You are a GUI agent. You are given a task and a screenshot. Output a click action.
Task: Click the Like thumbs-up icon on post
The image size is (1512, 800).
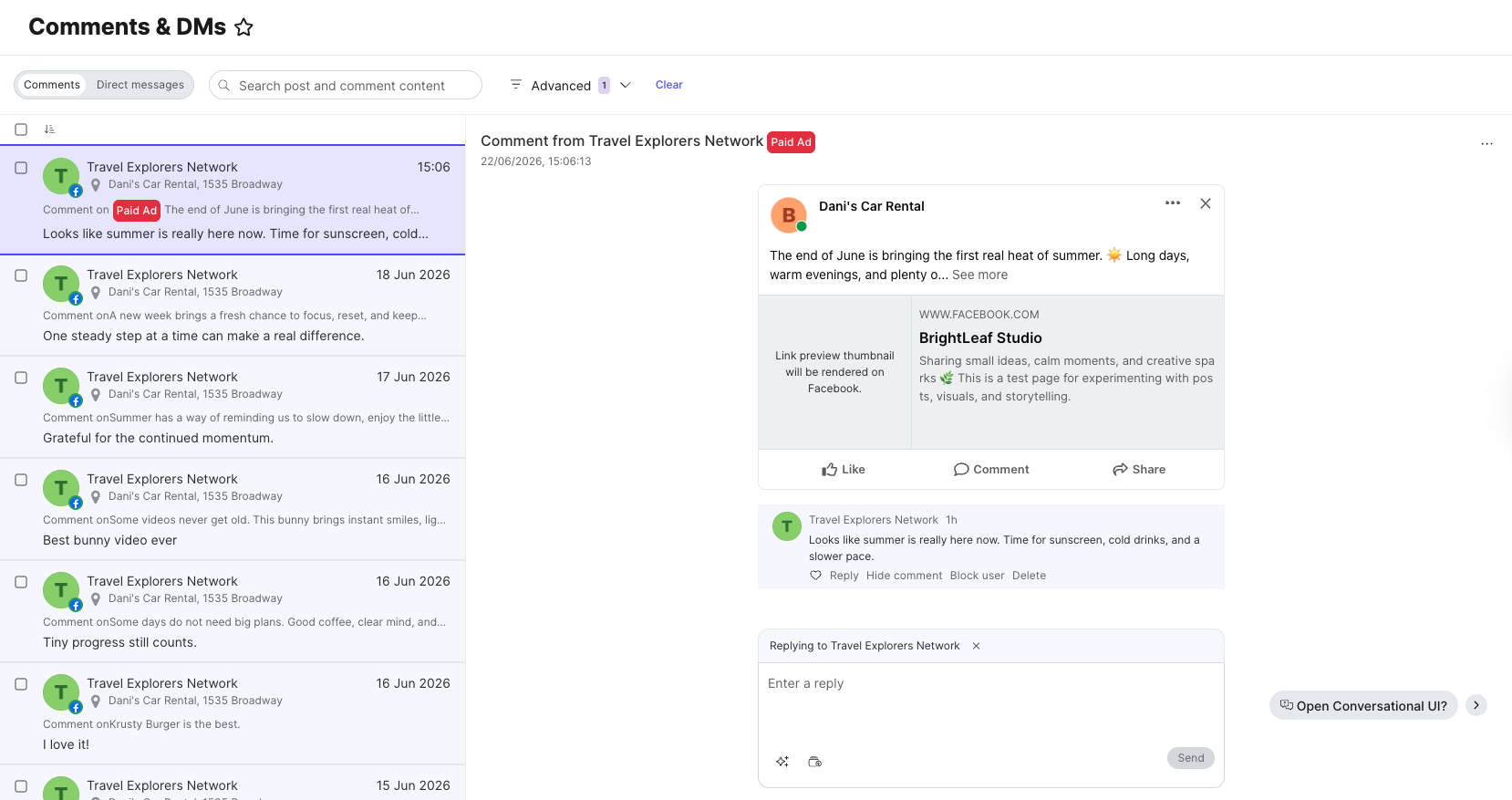click(829, 470)
